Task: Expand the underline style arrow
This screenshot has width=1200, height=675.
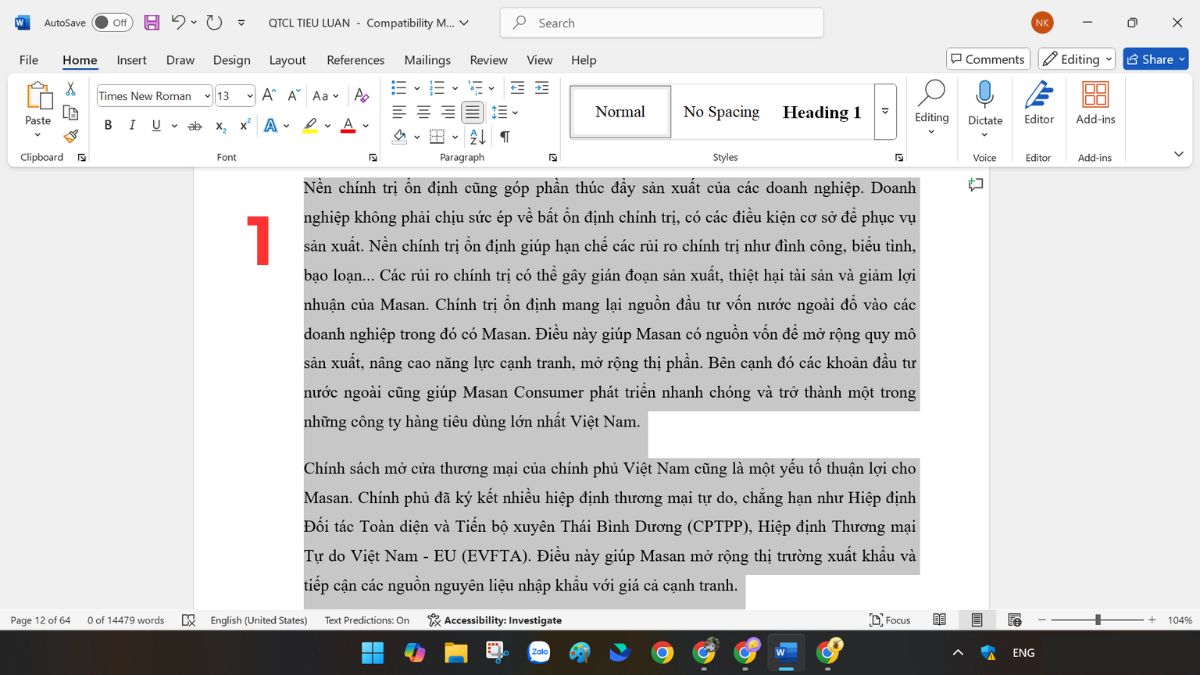Action: tap(174, 126)
